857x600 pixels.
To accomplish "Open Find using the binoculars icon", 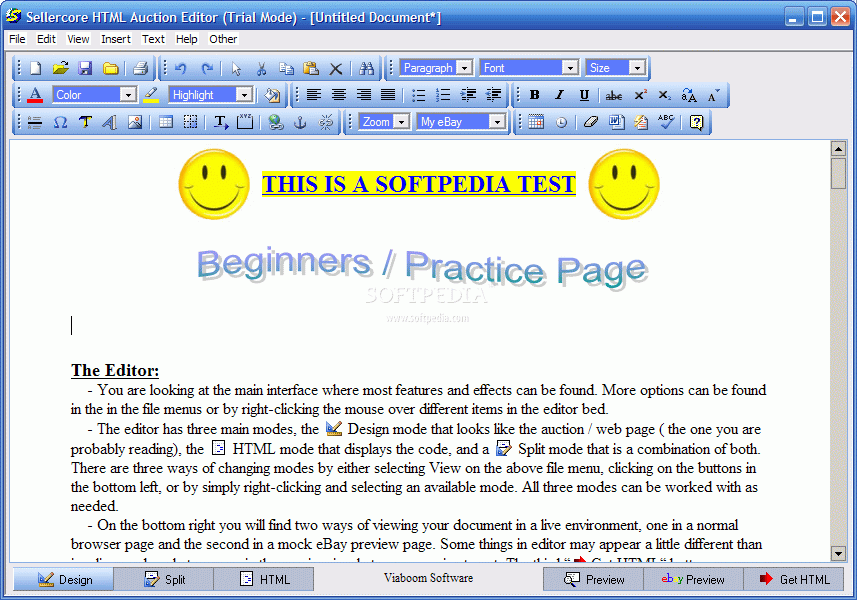I will click(x=366, y=68).
